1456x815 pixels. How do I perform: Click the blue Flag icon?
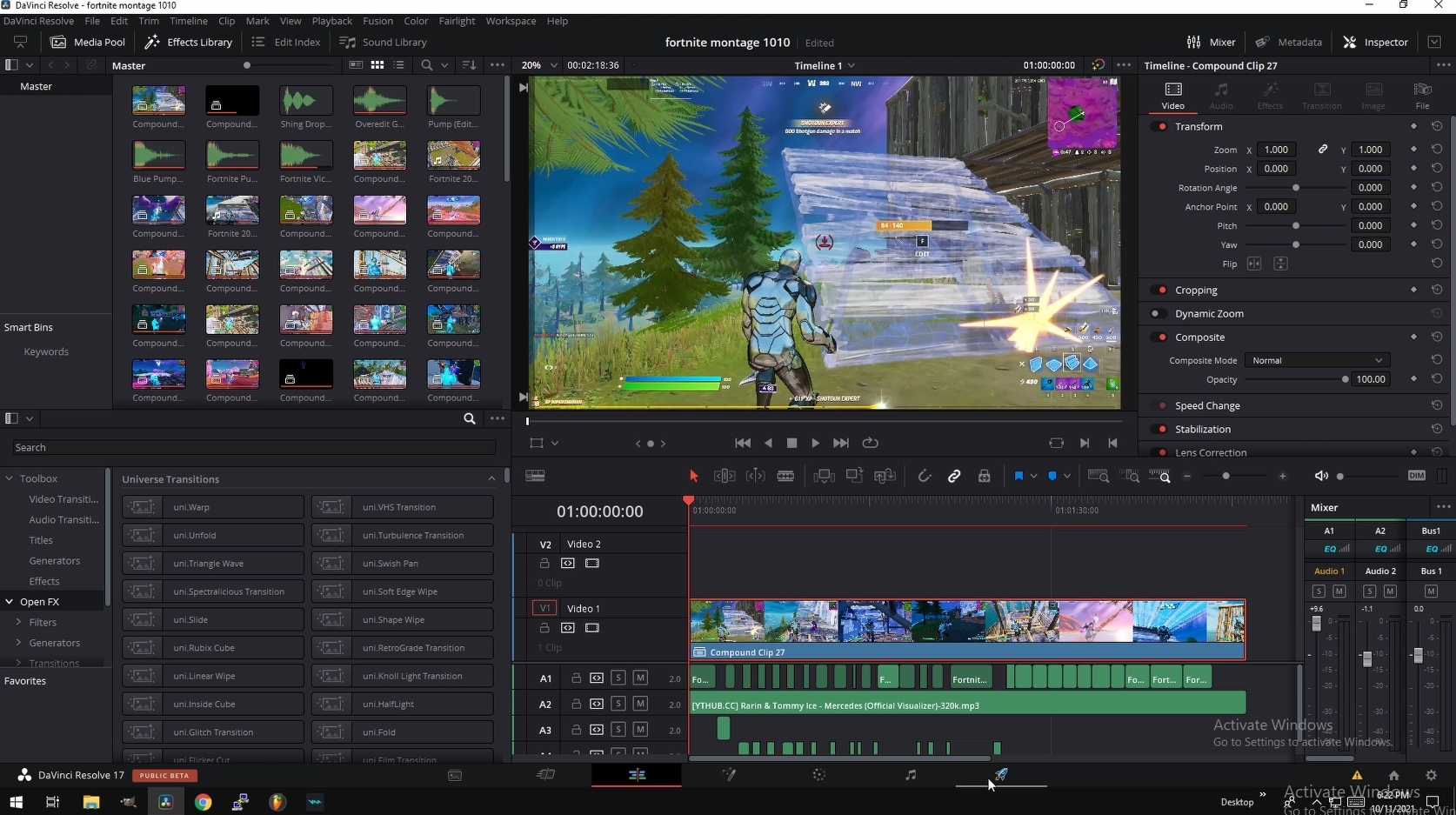coord(1019,476)
